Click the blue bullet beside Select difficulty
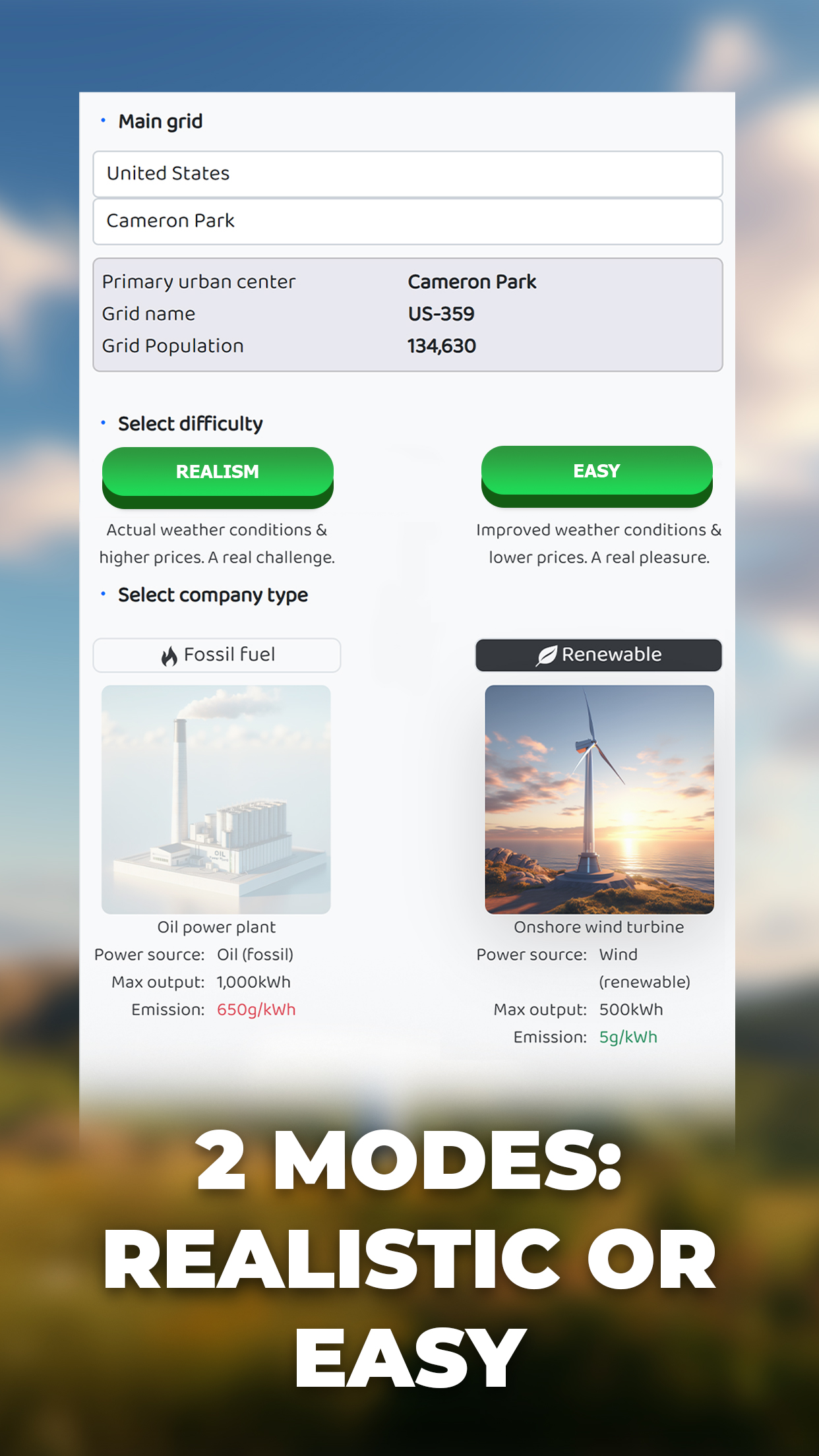Image resolution: width=819 pixels, height=1456 pixels. [103, 422]
